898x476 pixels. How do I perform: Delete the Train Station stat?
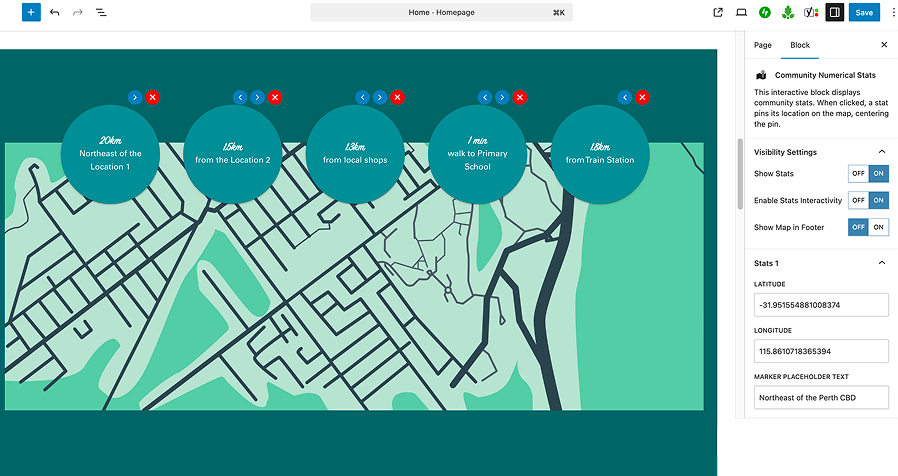642,97
